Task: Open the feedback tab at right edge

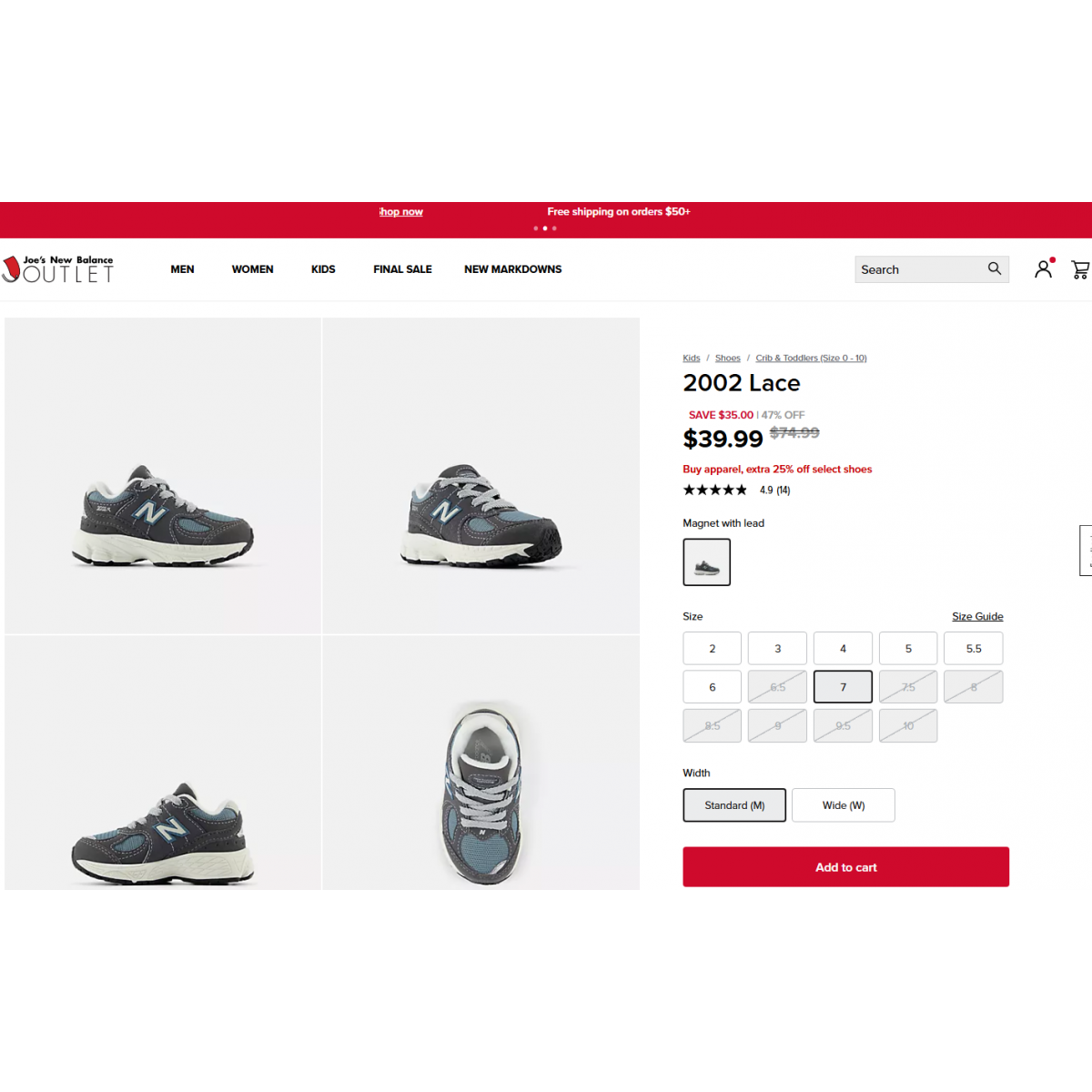Action: coord(1086,550)
